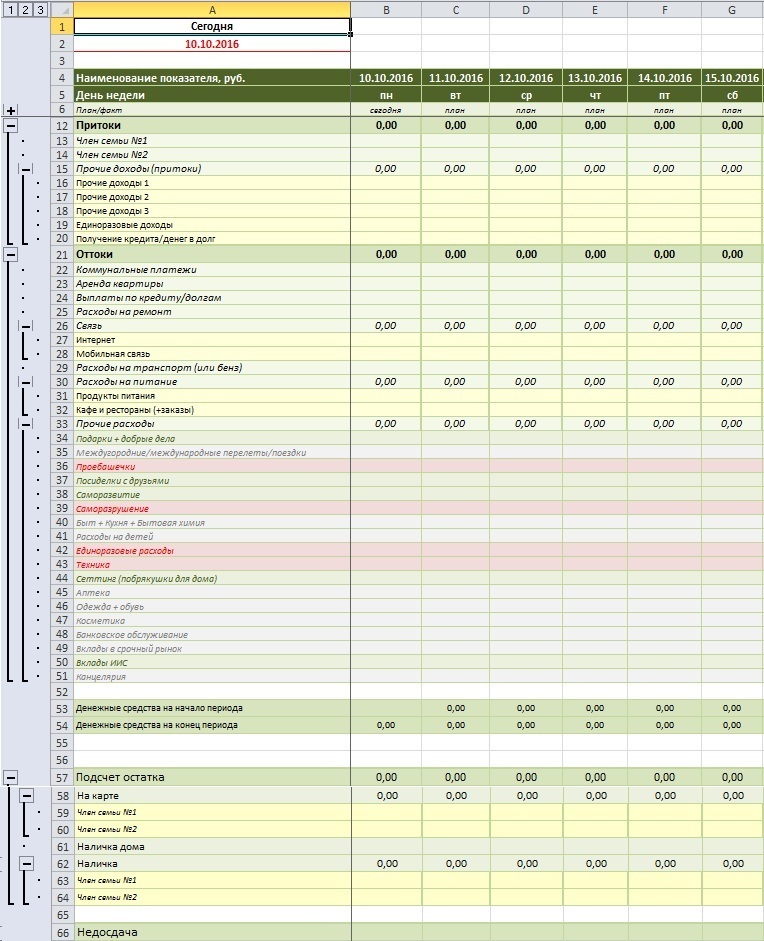
Task: Select column A header
Action: coord(212,10)
